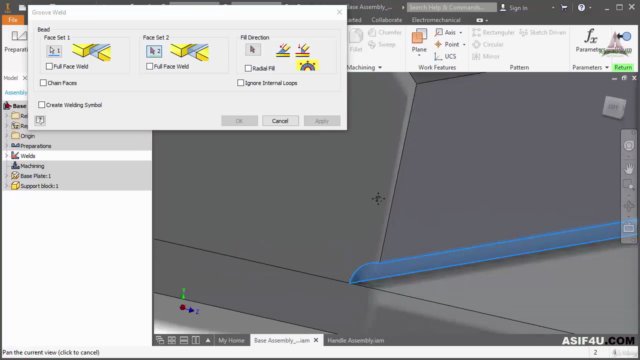Click the Groove Weld help icon
Image resolution: width=640 pixels, height=360 pixels.
40,120
